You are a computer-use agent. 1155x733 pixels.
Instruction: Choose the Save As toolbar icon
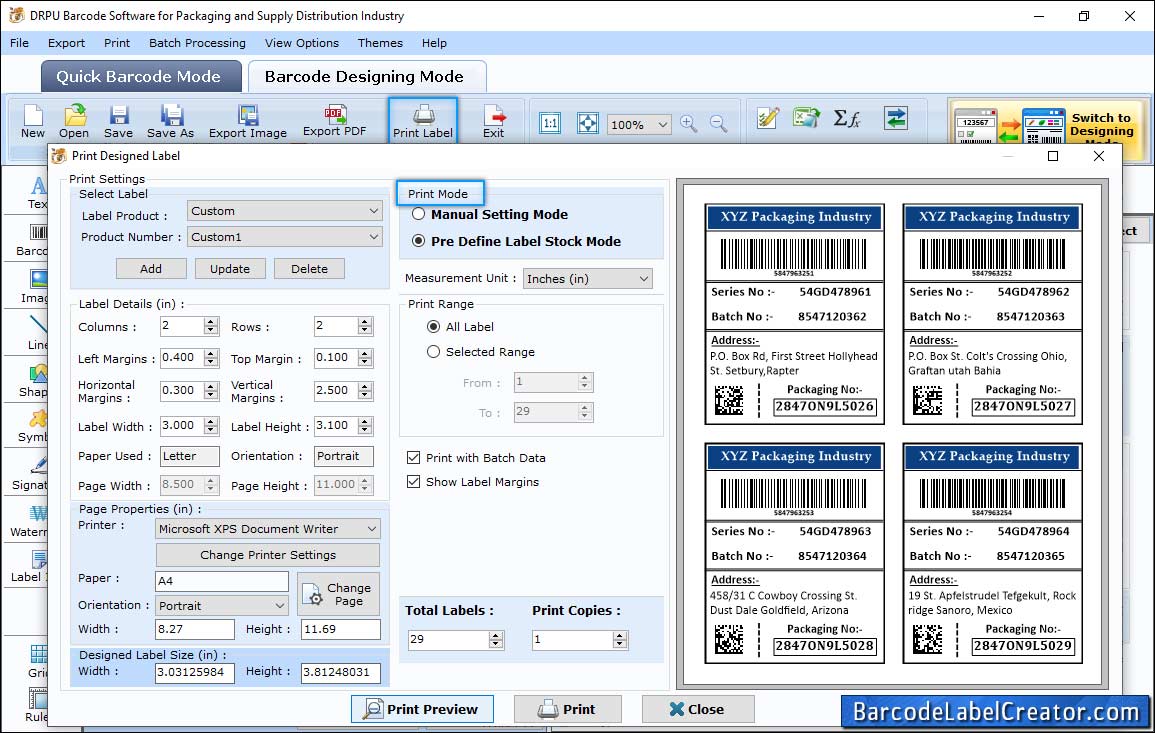pyautogui.click(x=170, y=122)
